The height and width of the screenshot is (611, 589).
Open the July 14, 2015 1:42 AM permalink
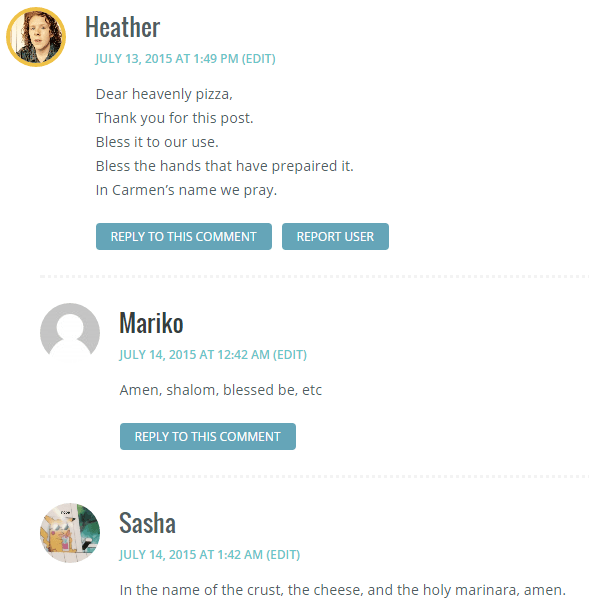(191, 554)
